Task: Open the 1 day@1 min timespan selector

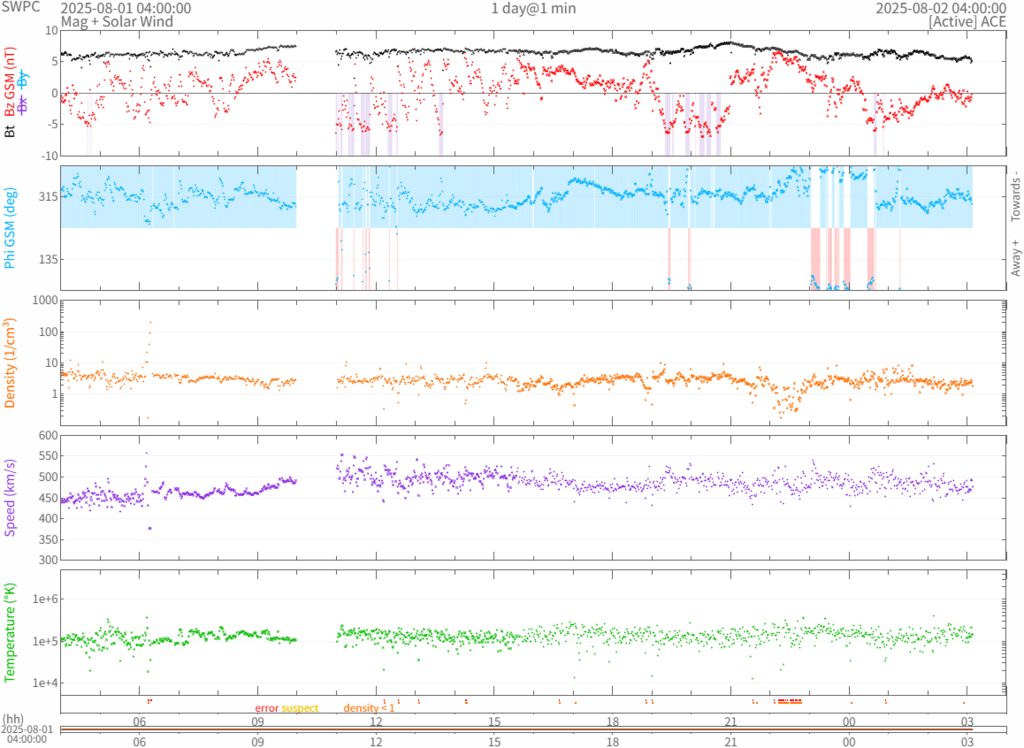Action: 533,8
